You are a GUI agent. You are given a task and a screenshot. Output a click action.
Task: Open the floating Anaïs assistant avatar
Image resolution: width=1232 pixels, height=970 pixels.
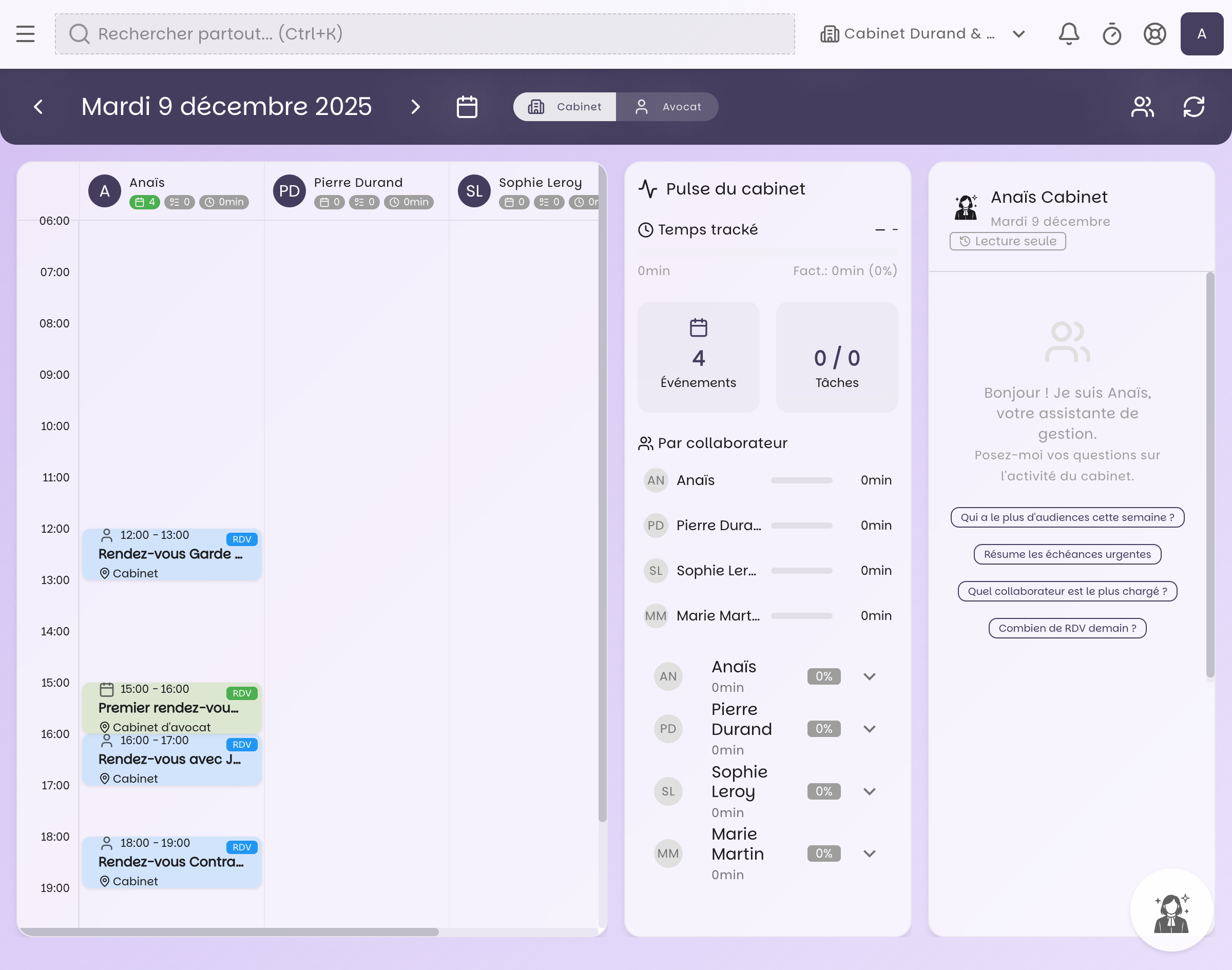point(1171,910)
